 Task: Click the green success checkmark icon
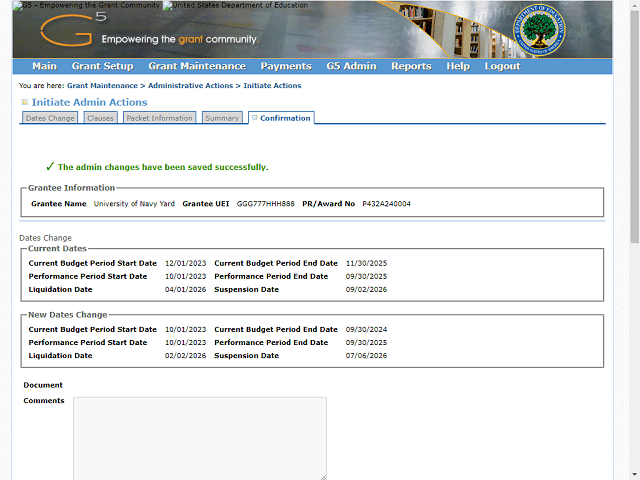click(x=49, y=167)
